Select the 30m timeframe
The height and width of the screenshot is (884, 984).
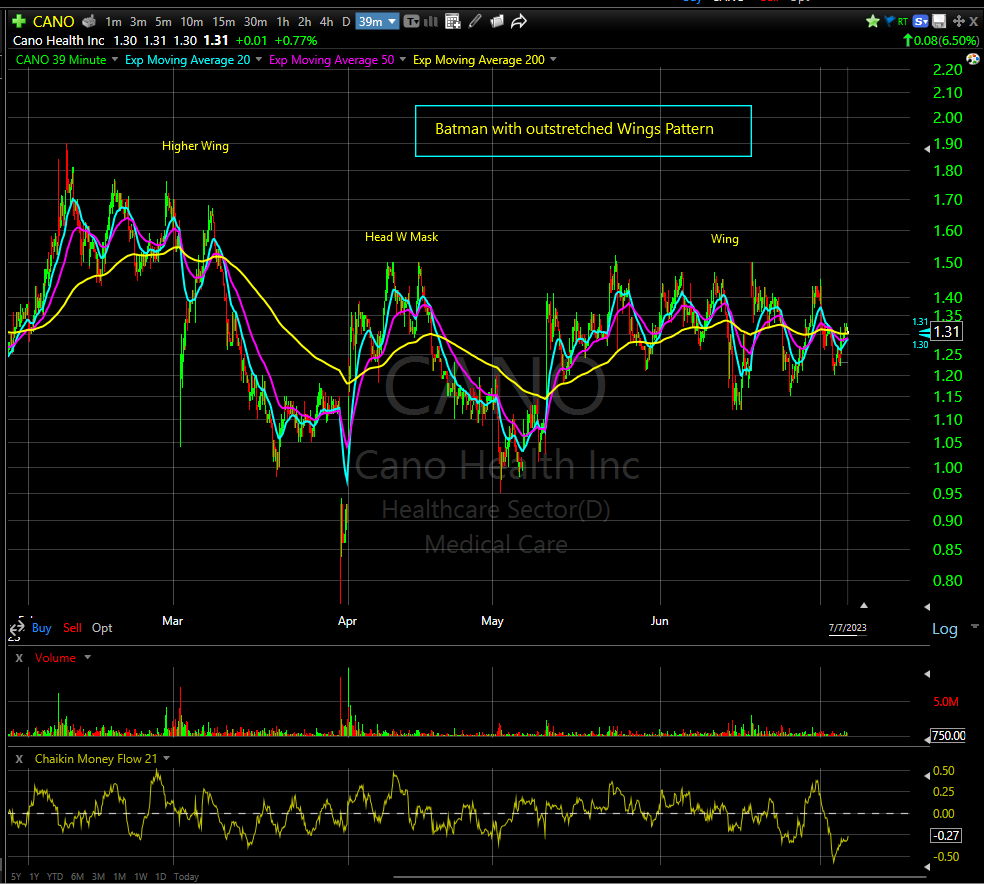255,22
